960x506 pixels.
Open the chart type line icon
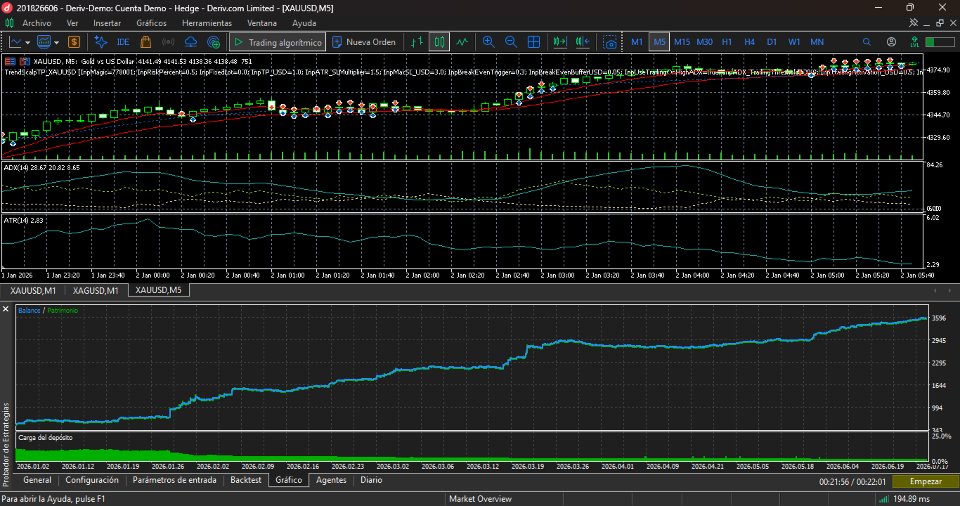tap(15, 42)
